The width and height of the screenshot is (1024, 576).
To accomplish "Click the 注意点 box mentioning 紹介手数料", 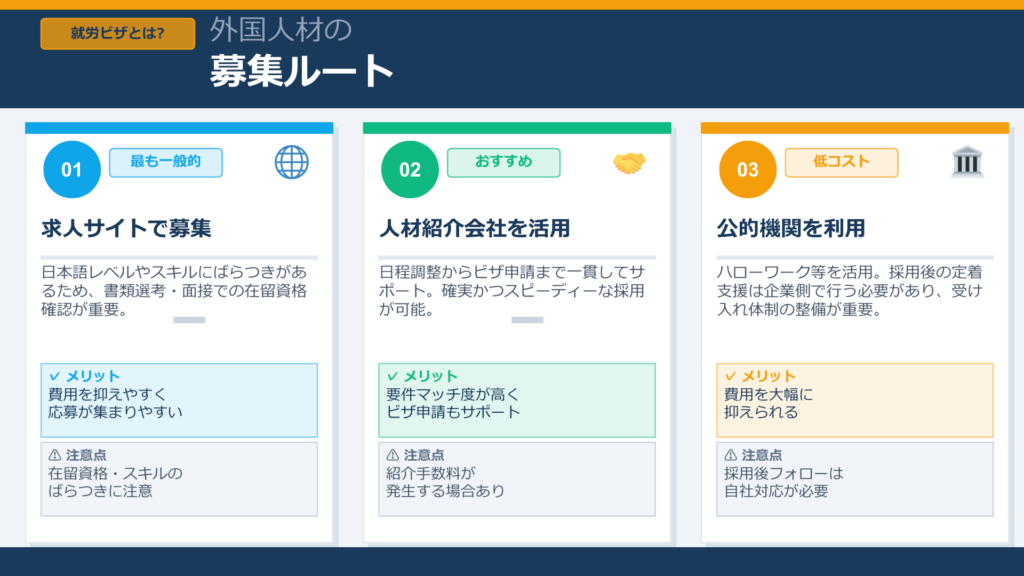I will click(517, 479).
